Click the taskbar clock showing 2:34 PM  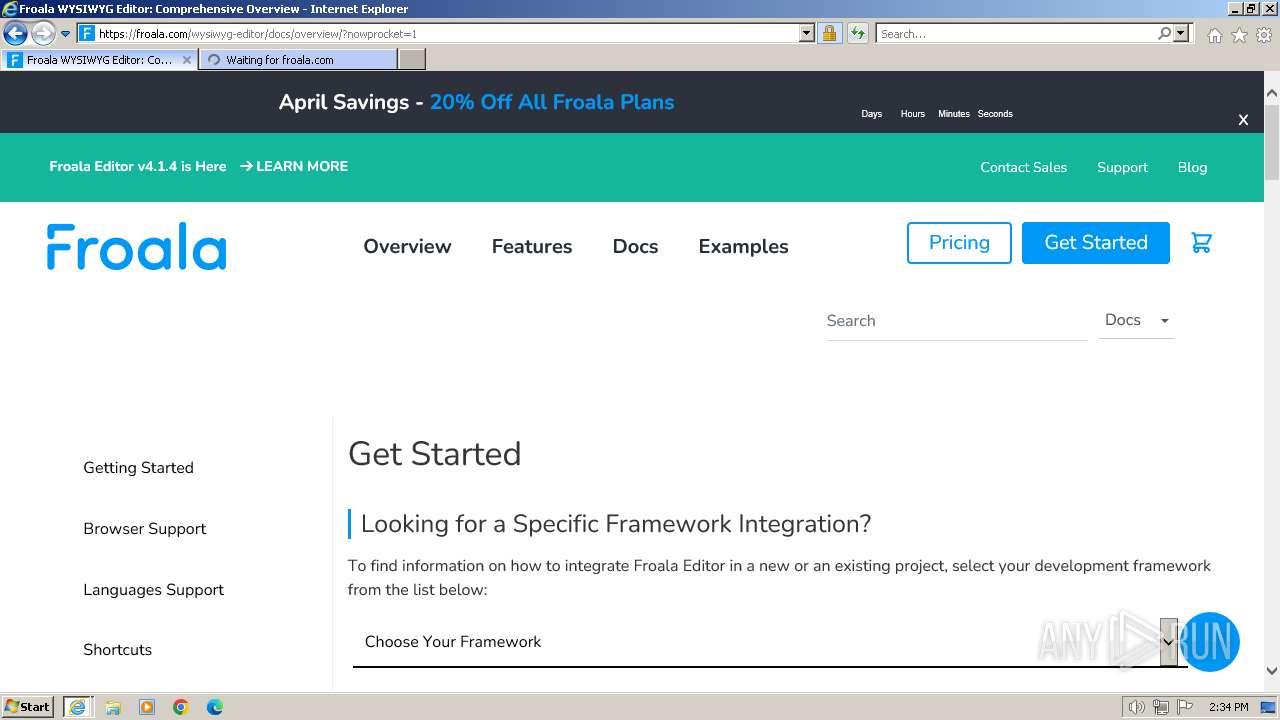tap(1229, 707)
